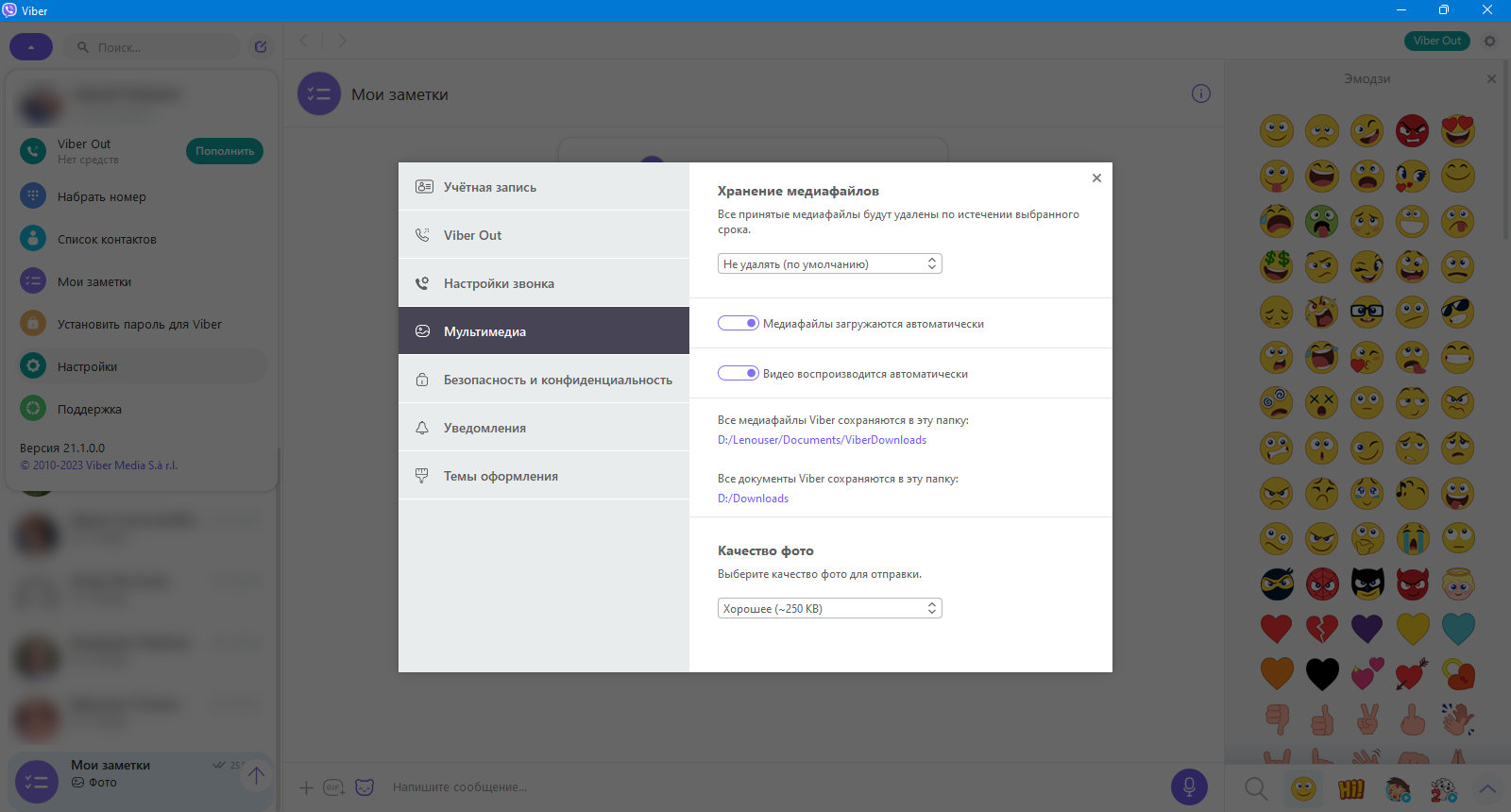Click the sticker cat face icon
This screenshot has height=812, width=1511.
coord(365,787)
